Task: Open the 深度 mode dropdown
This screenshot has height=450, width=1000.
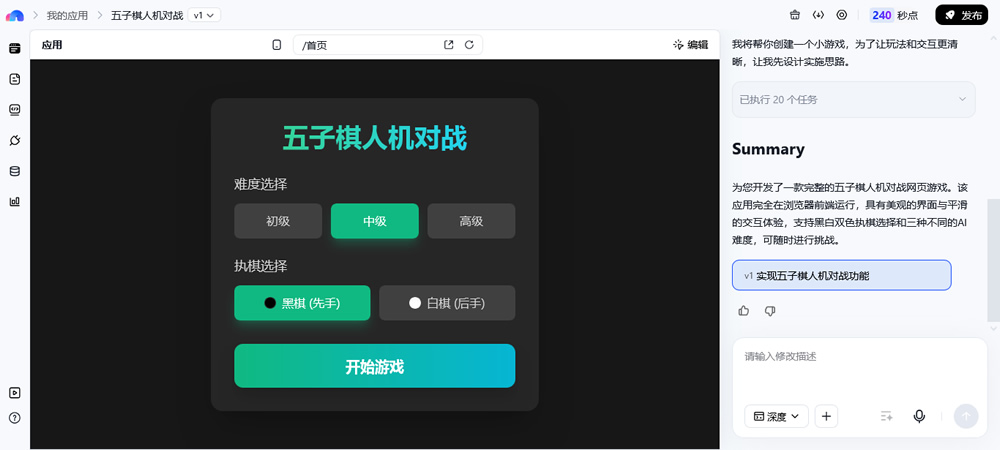Action: (x=776, y=416)
